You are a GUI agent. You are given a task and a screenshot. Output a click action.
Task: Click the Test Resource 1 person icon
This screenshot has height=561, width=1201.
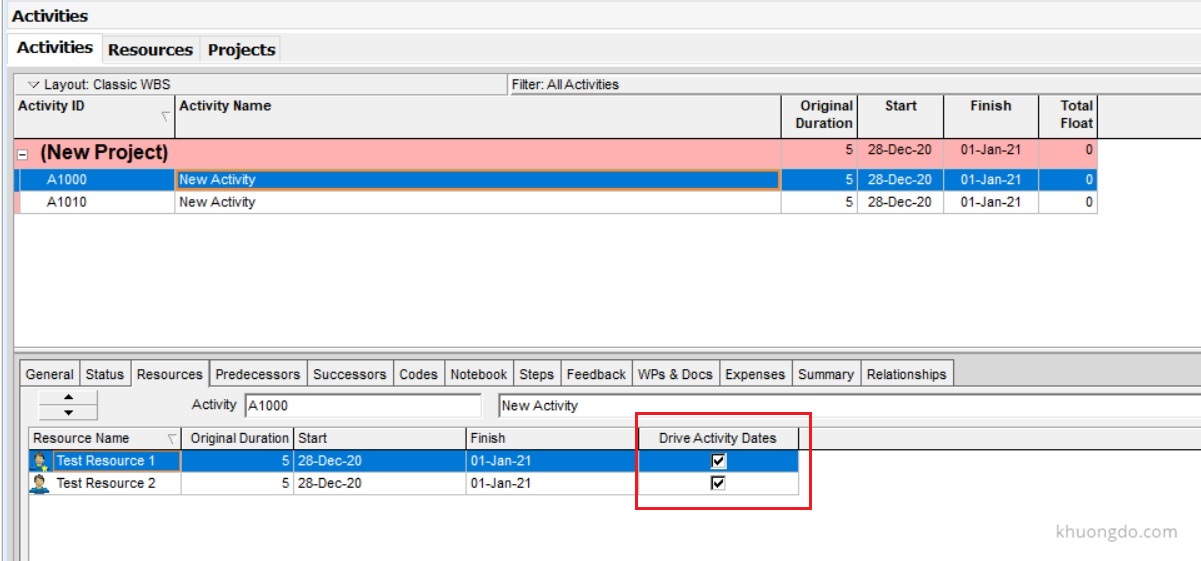[40, 461]
